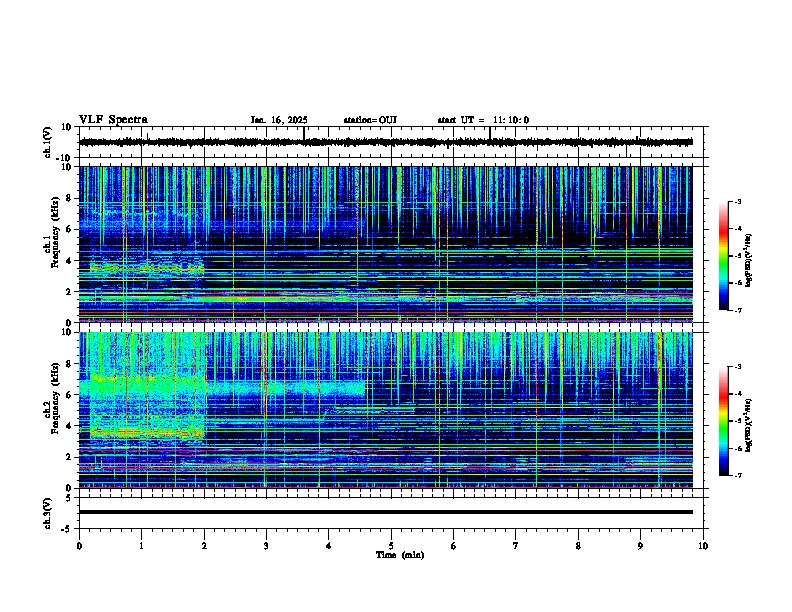Viewport: 792px width, 612px height.
Task: Click time axis tick label '1'
Action: [141, 546]
